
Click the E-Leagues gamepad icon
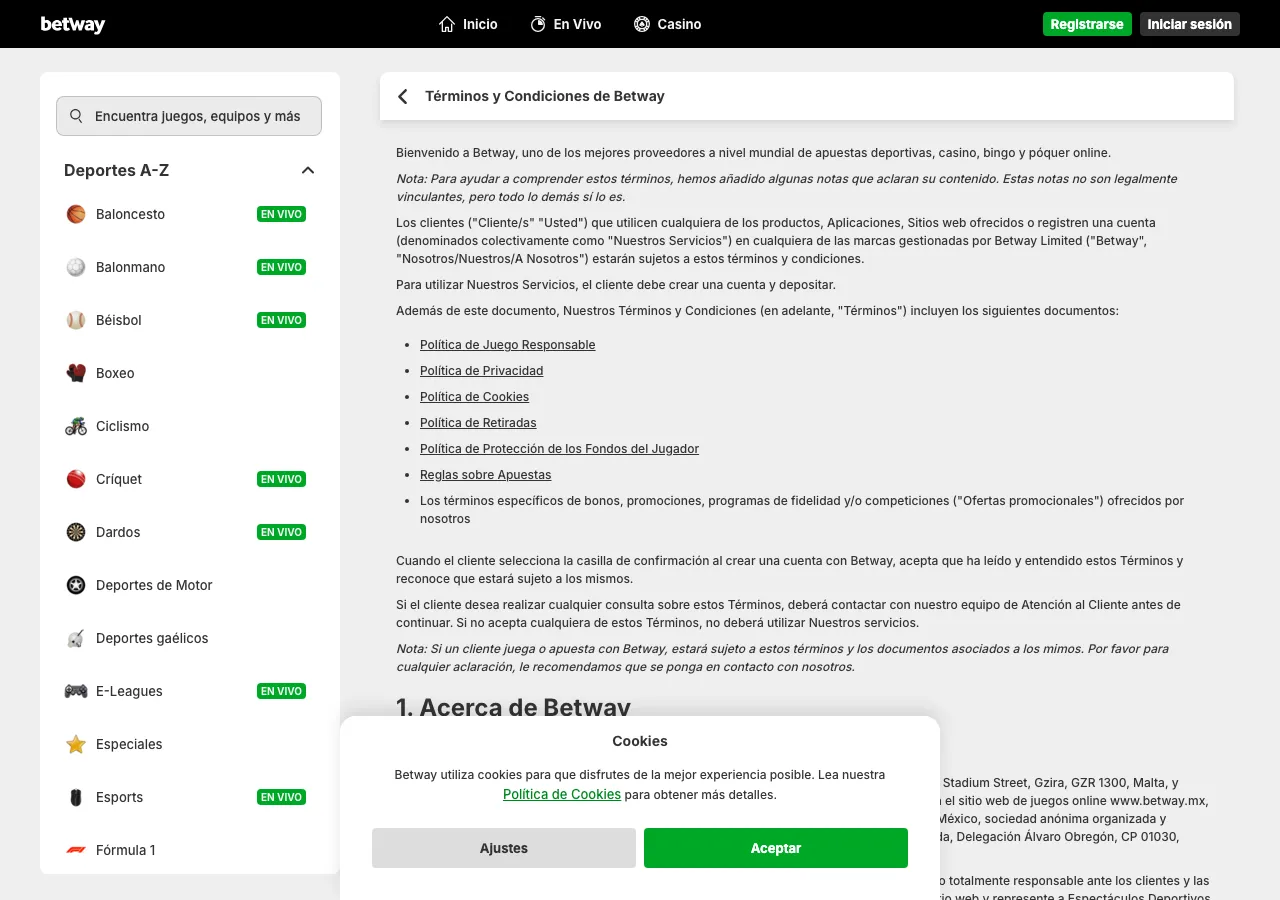(x=76, y=691)
